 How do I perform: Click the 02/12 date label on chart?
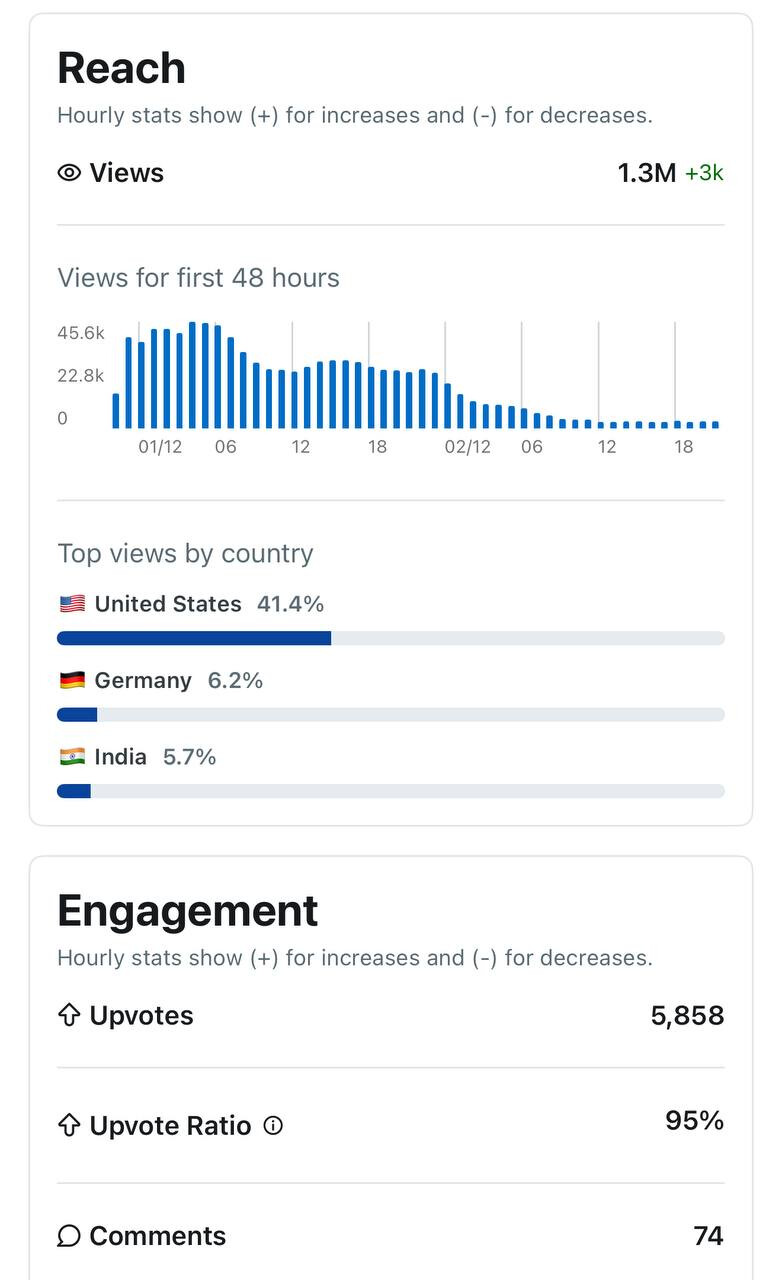coord(468,447)
